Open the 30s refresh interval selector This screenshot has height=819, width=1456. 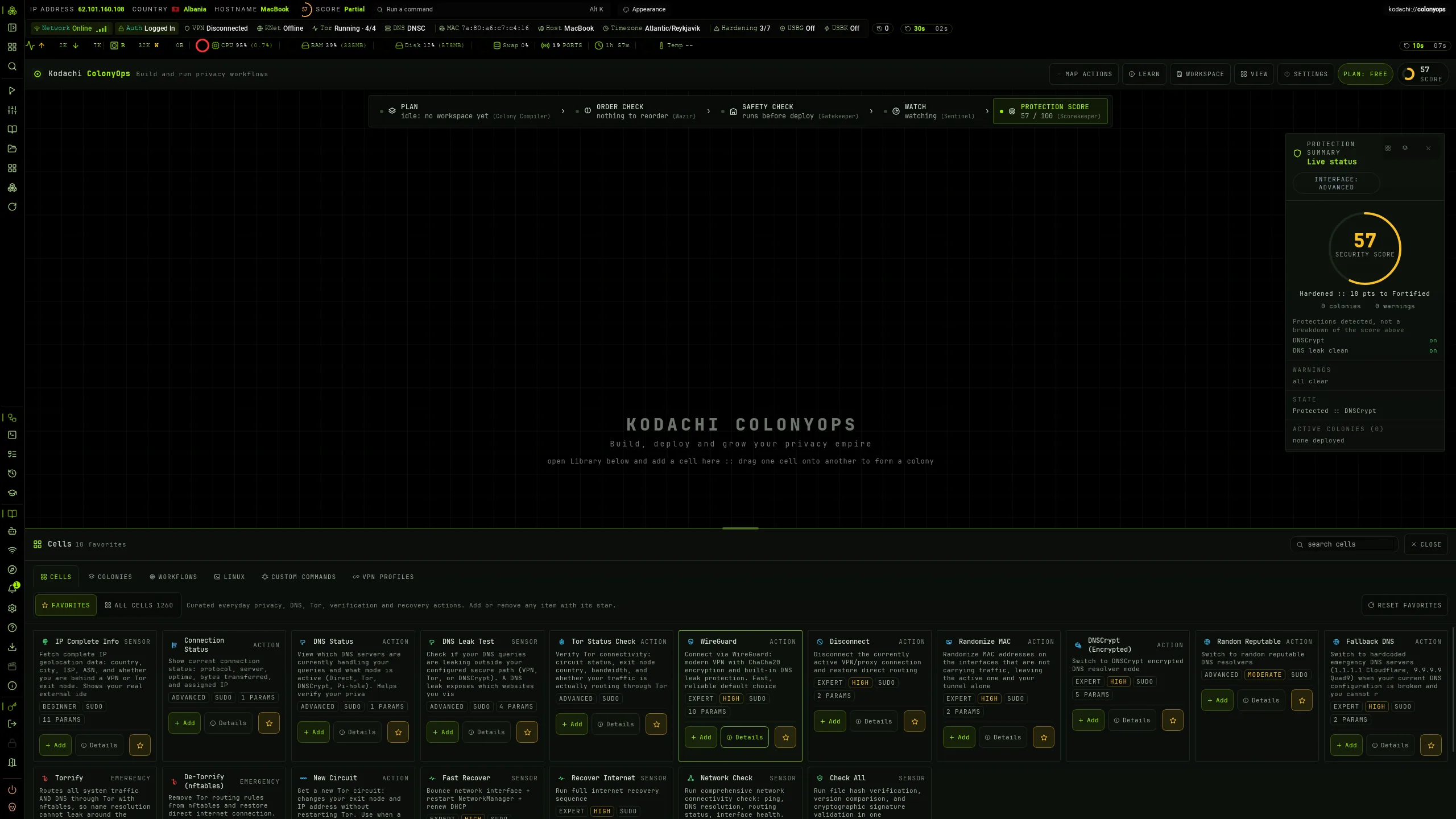pos(926,28)
